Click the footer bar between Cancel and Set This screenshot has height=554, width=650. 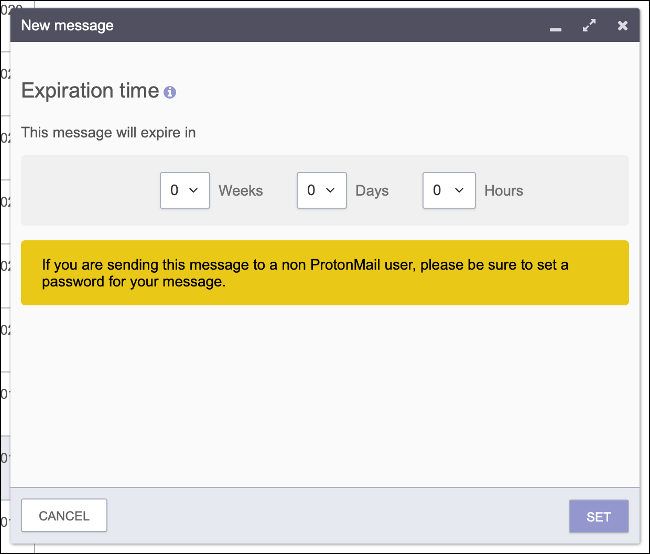340,516
